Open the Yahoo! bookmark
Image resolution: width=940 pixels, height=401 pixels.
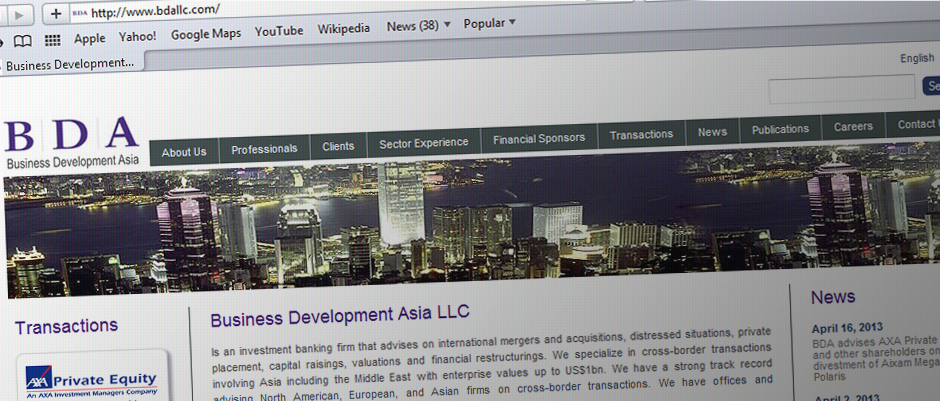coord(137,36)
